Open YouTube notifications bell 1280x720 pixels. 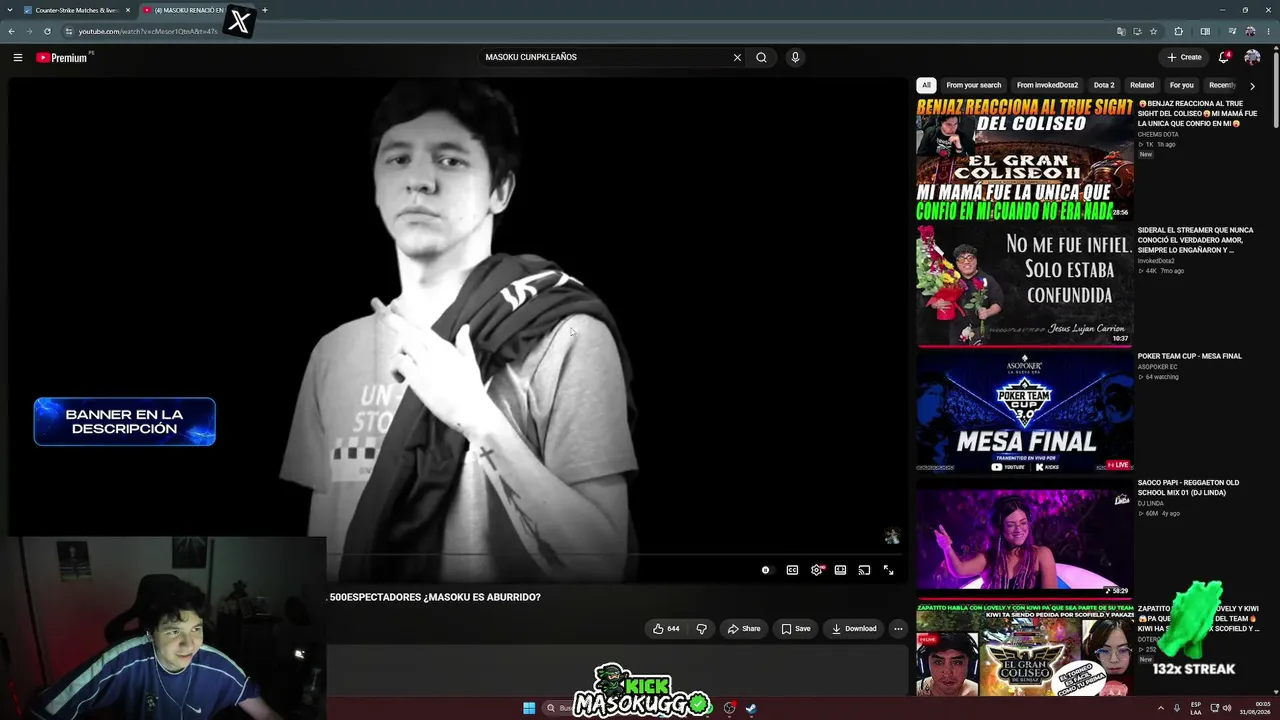click(1224, 57)
